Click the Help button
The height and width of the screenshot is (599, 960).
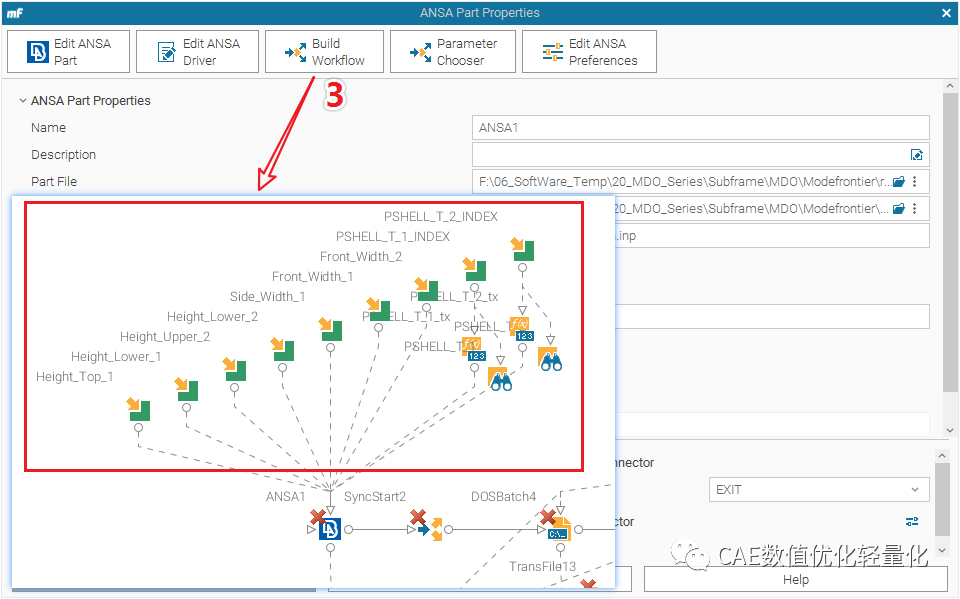795,579
